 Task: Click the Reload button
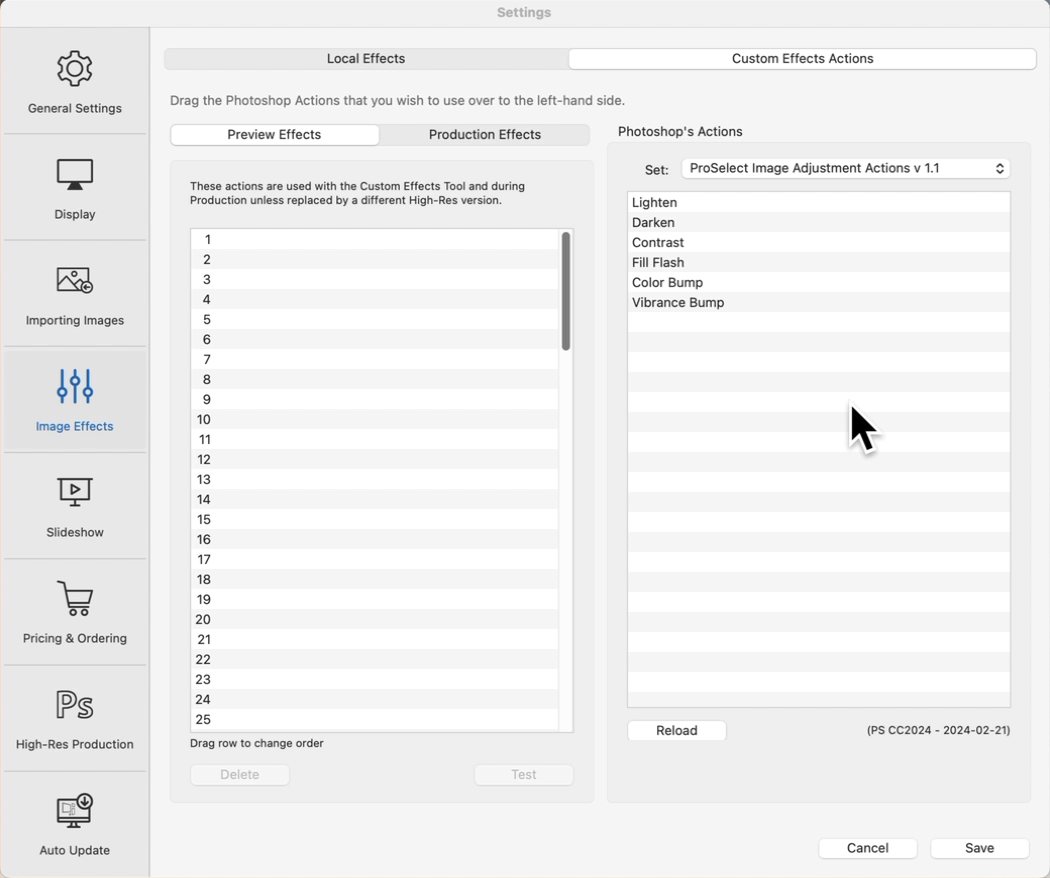(x=677, y=731)
